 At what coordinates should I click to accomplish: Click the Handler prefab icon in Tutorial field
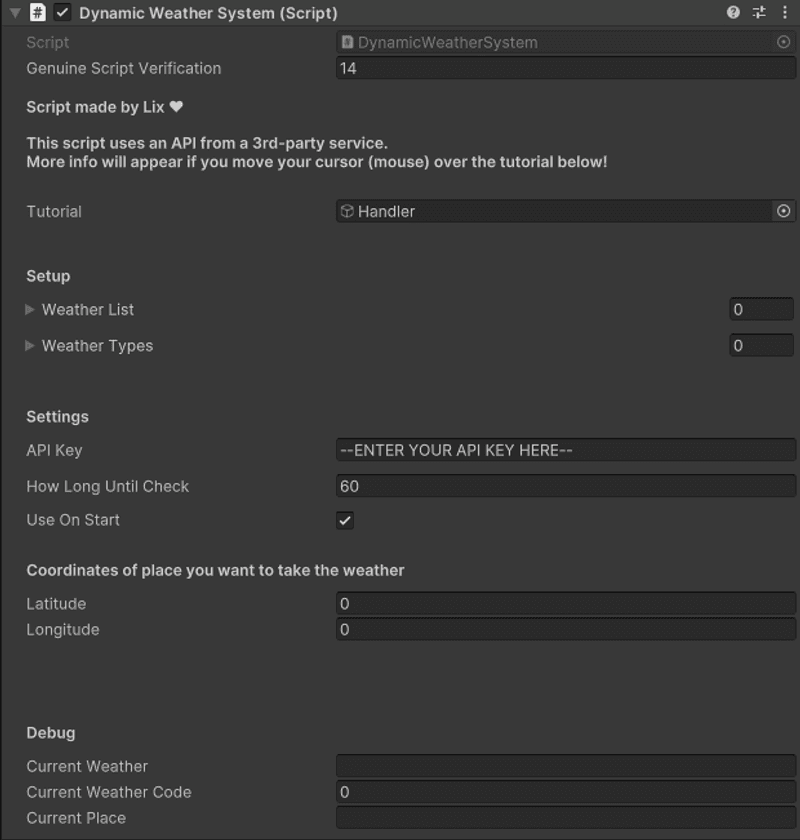pyautogui.click(x=348, y=211)
